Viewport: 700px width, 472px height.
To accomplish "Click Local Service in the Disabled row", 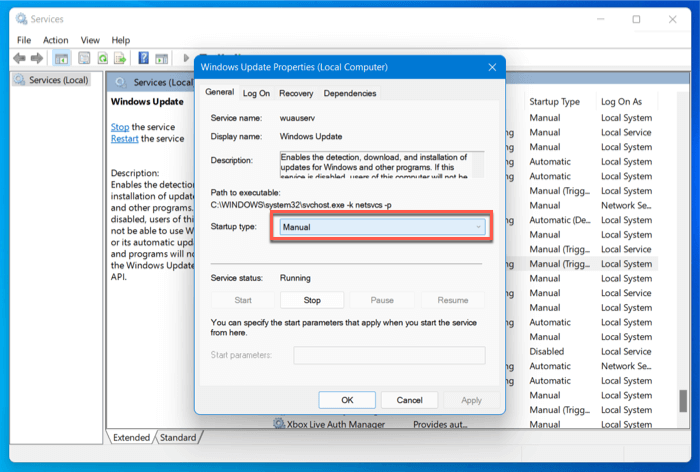I will point(626,351).
